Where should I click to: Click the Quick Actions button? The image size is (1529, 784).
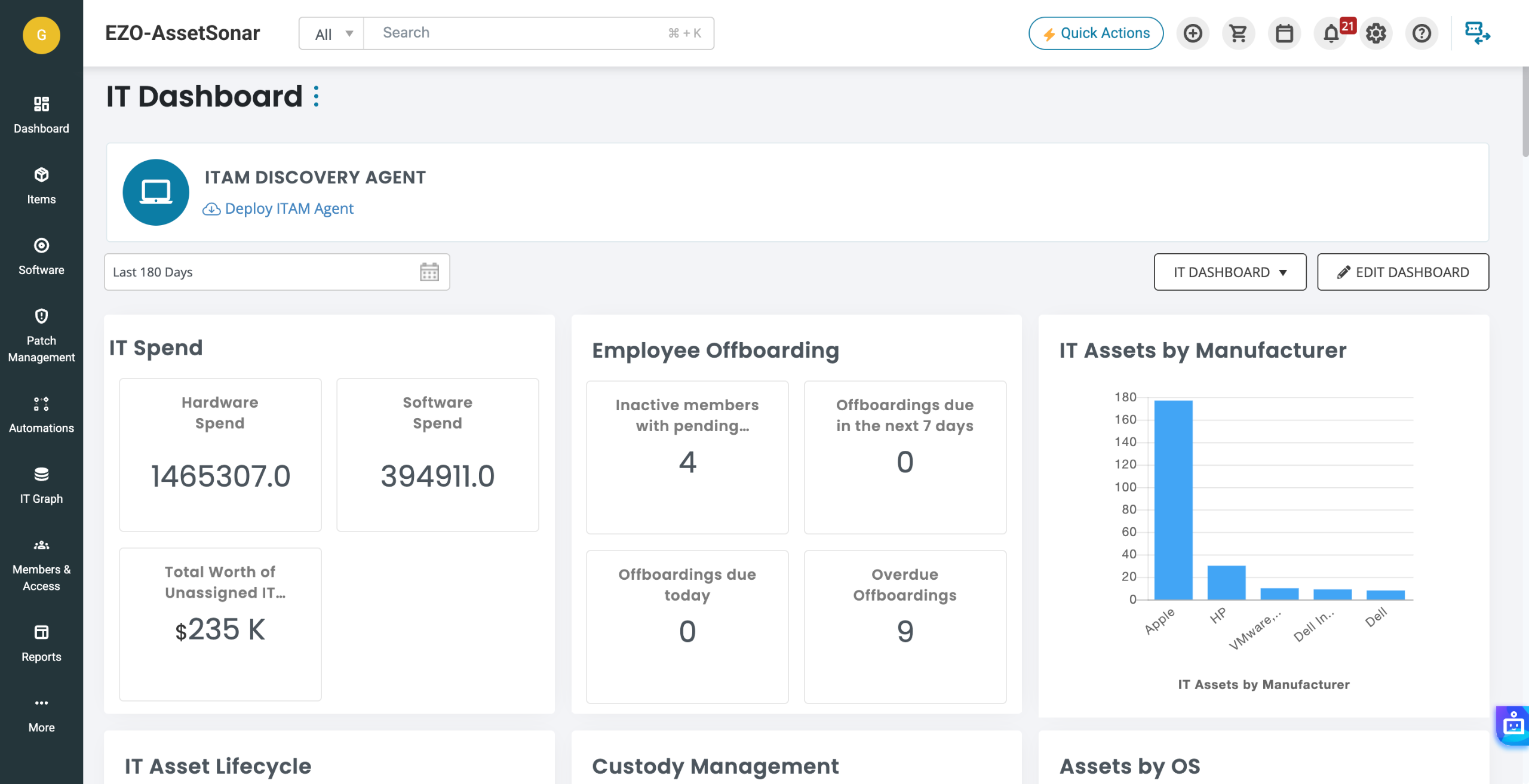(x=1096, y=33)
